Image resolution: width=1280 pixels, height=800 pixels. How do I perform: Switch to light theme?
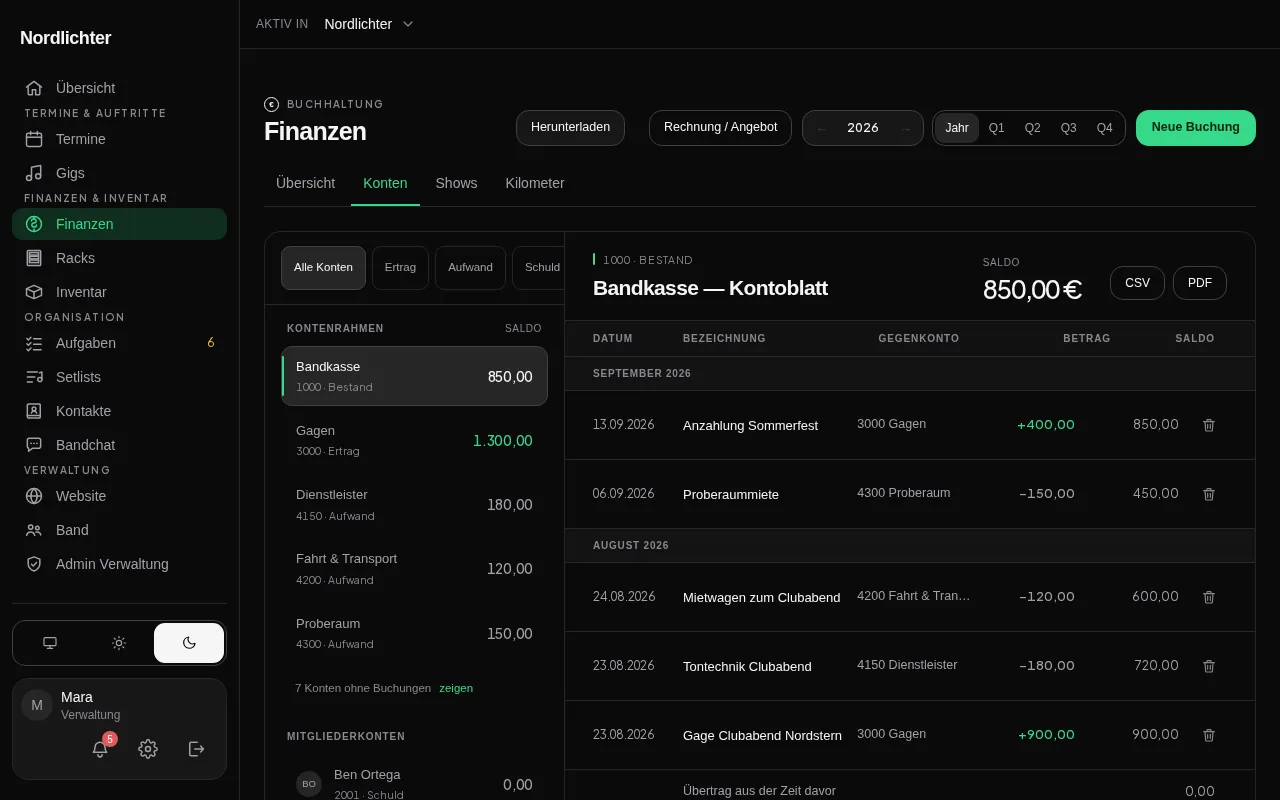(x=119, y=643)
